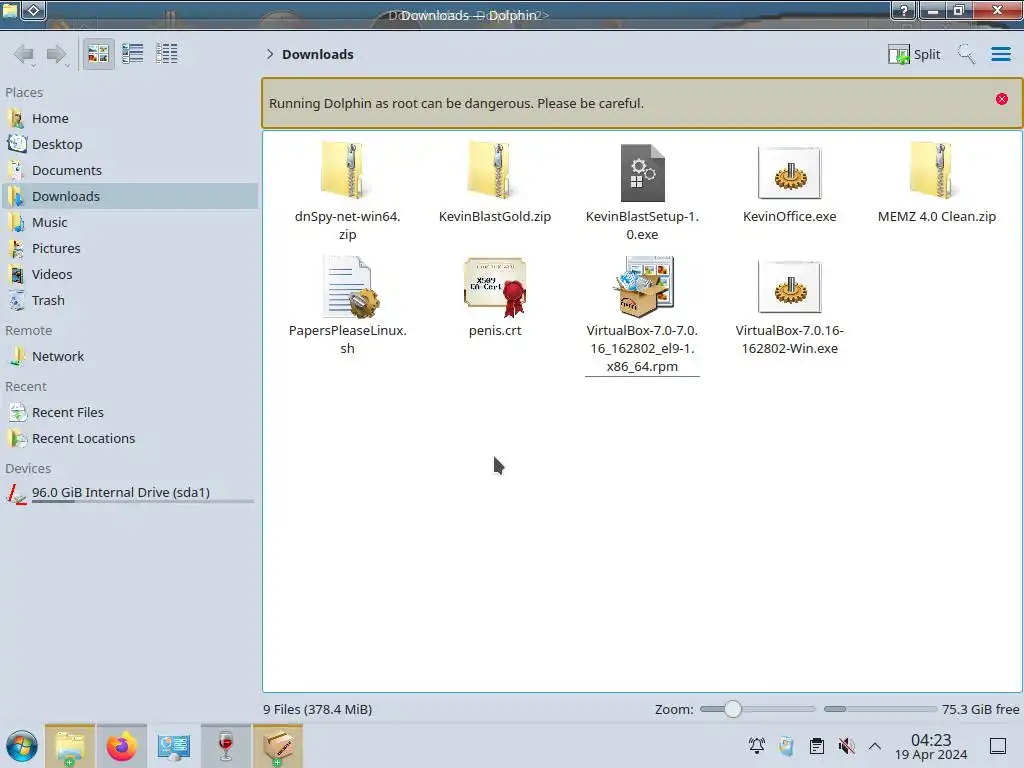Open Documents in Places
This screenshot has width=1024, height=768.
(129, 170)
